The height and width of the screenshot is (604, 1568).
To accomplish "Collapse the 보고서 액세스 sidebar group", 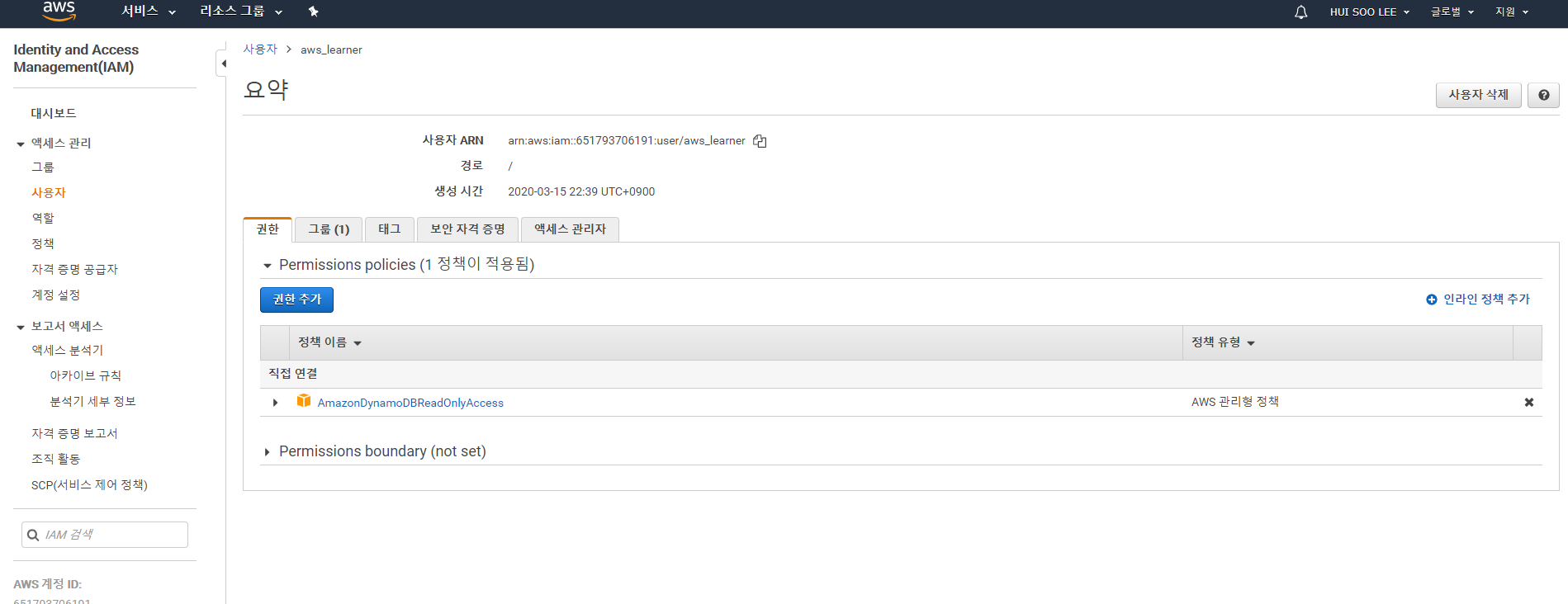I will pos(21,328).
